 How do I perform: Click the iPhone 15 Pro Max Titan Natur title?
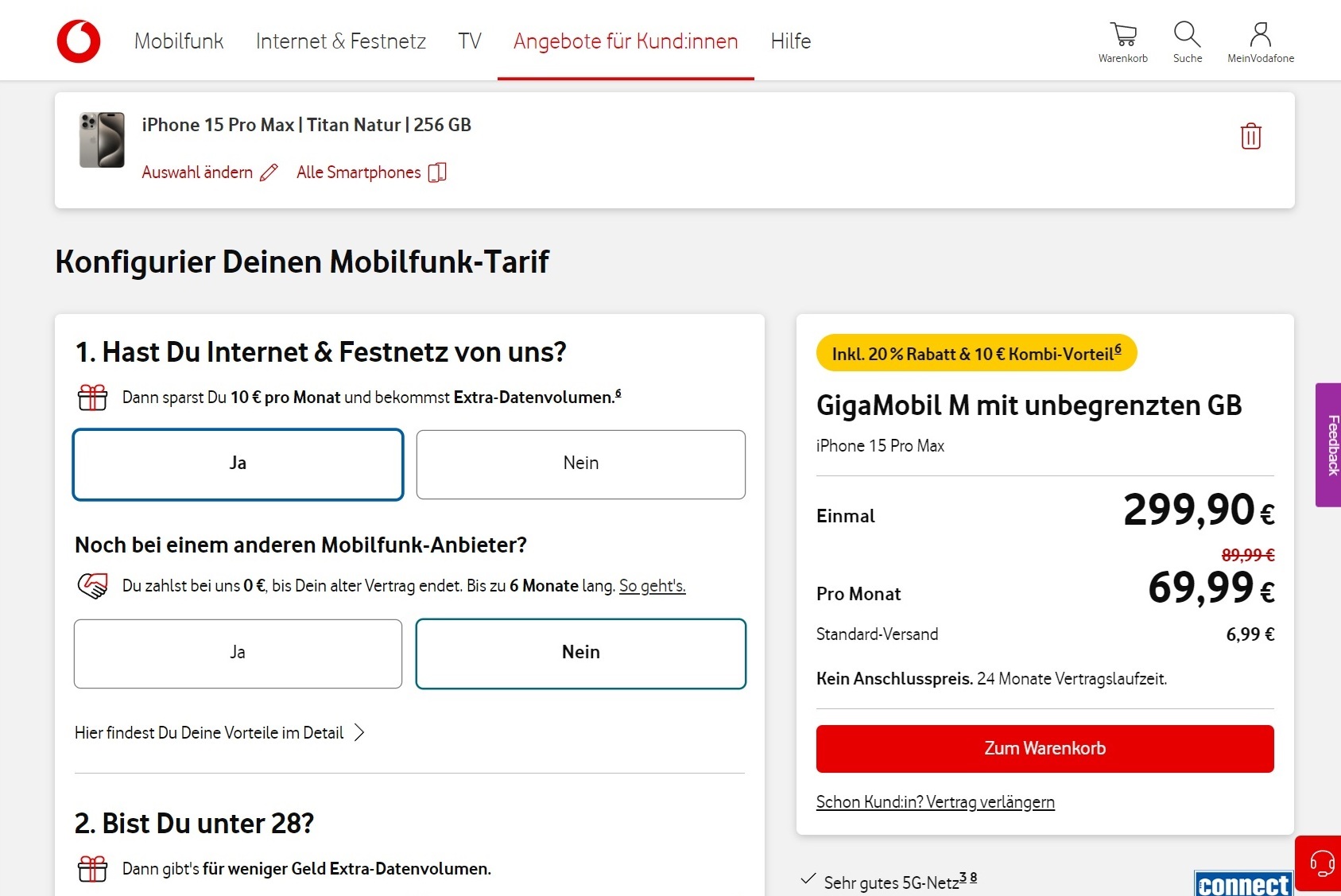tap(307, 125)
